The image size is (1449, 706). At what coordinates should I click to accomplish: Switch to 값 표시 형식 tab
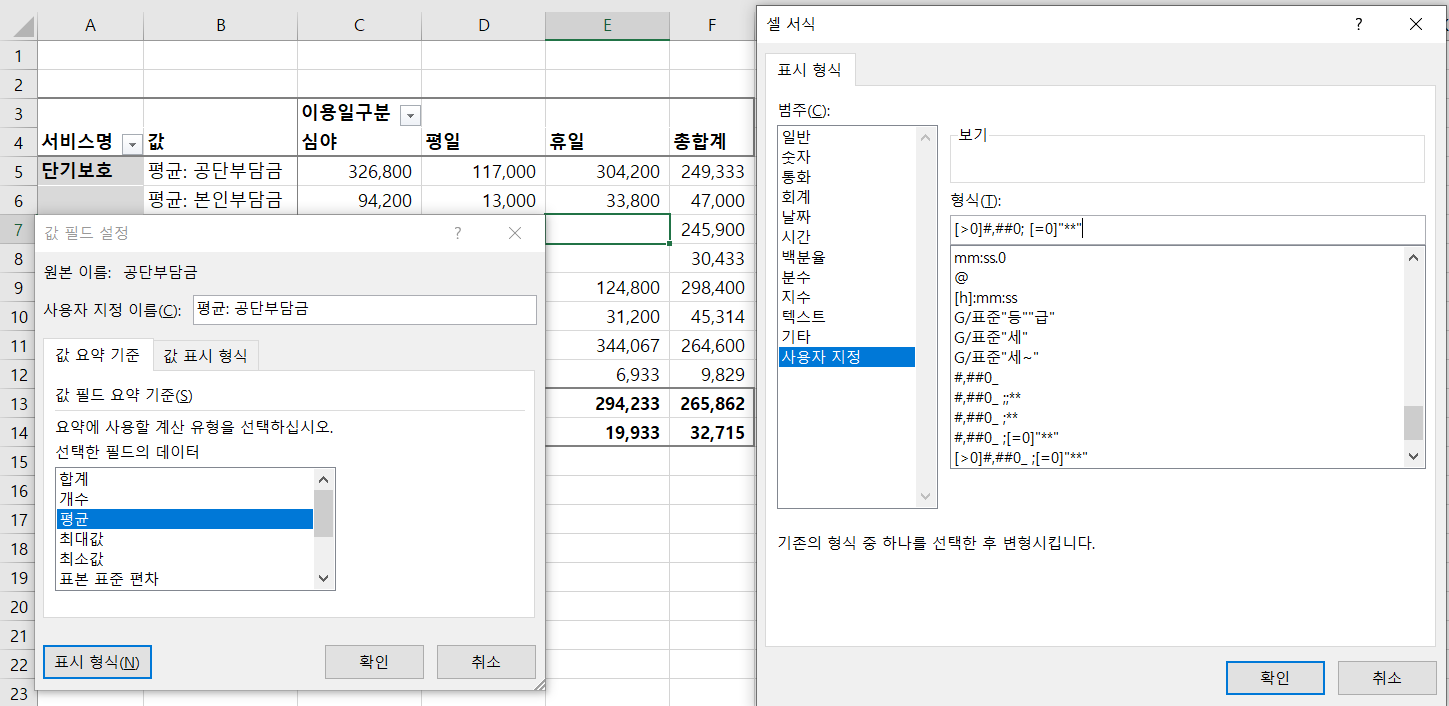[206, 355]
